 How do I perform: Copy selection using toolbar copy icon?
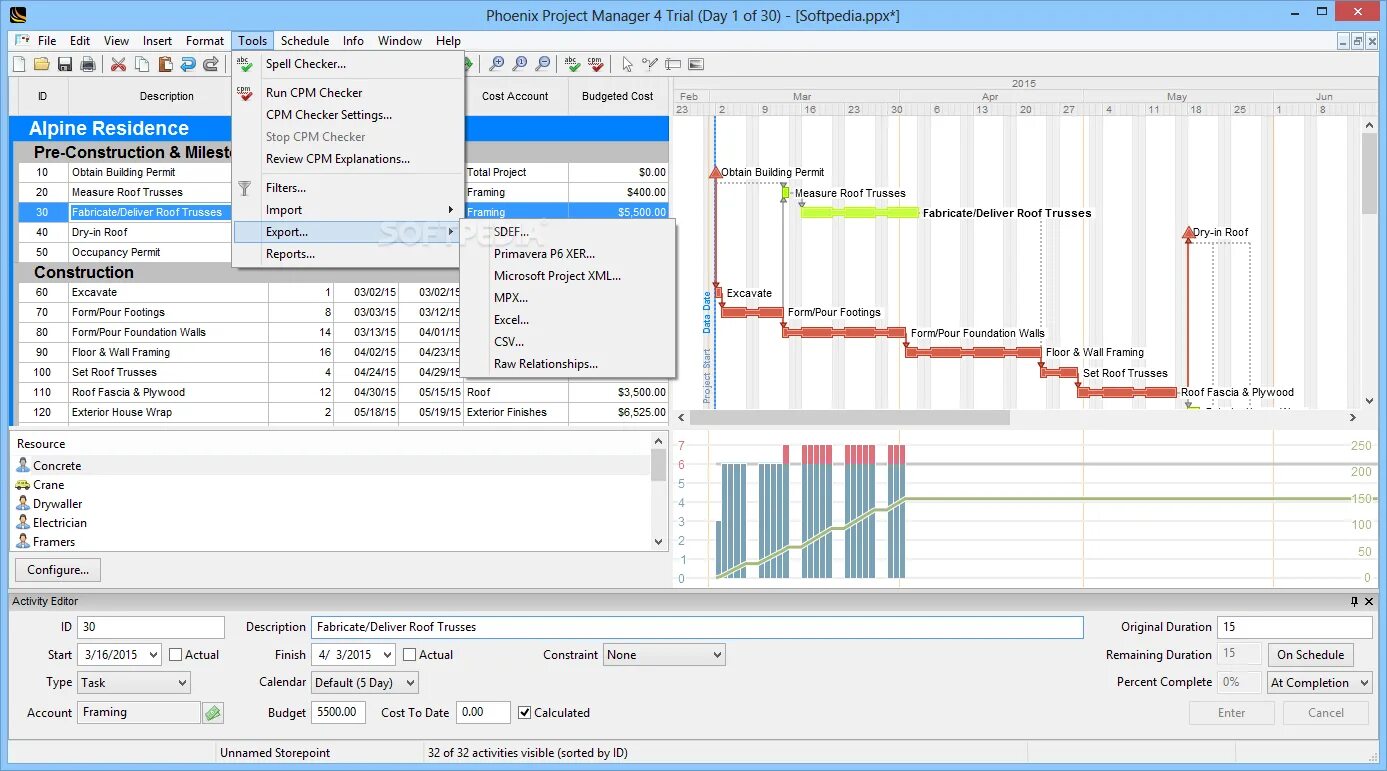[142, 64]
